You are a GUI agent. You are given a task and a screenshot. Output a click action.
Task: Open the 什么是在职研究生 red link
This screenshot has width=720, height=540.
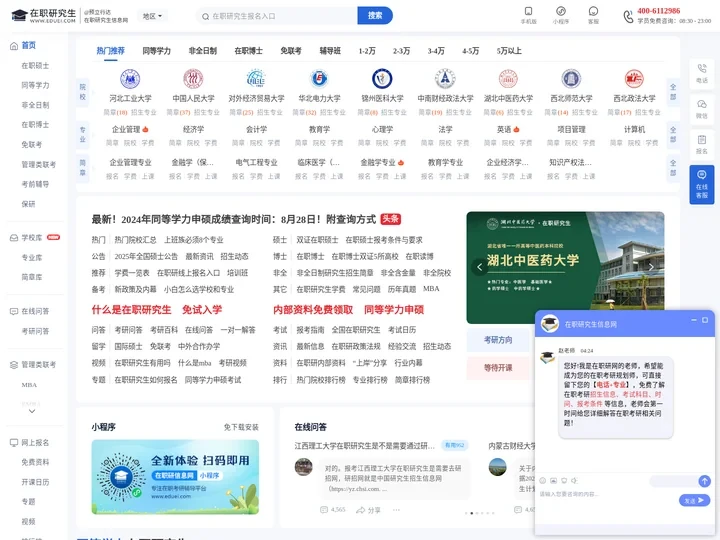point(131,310)
